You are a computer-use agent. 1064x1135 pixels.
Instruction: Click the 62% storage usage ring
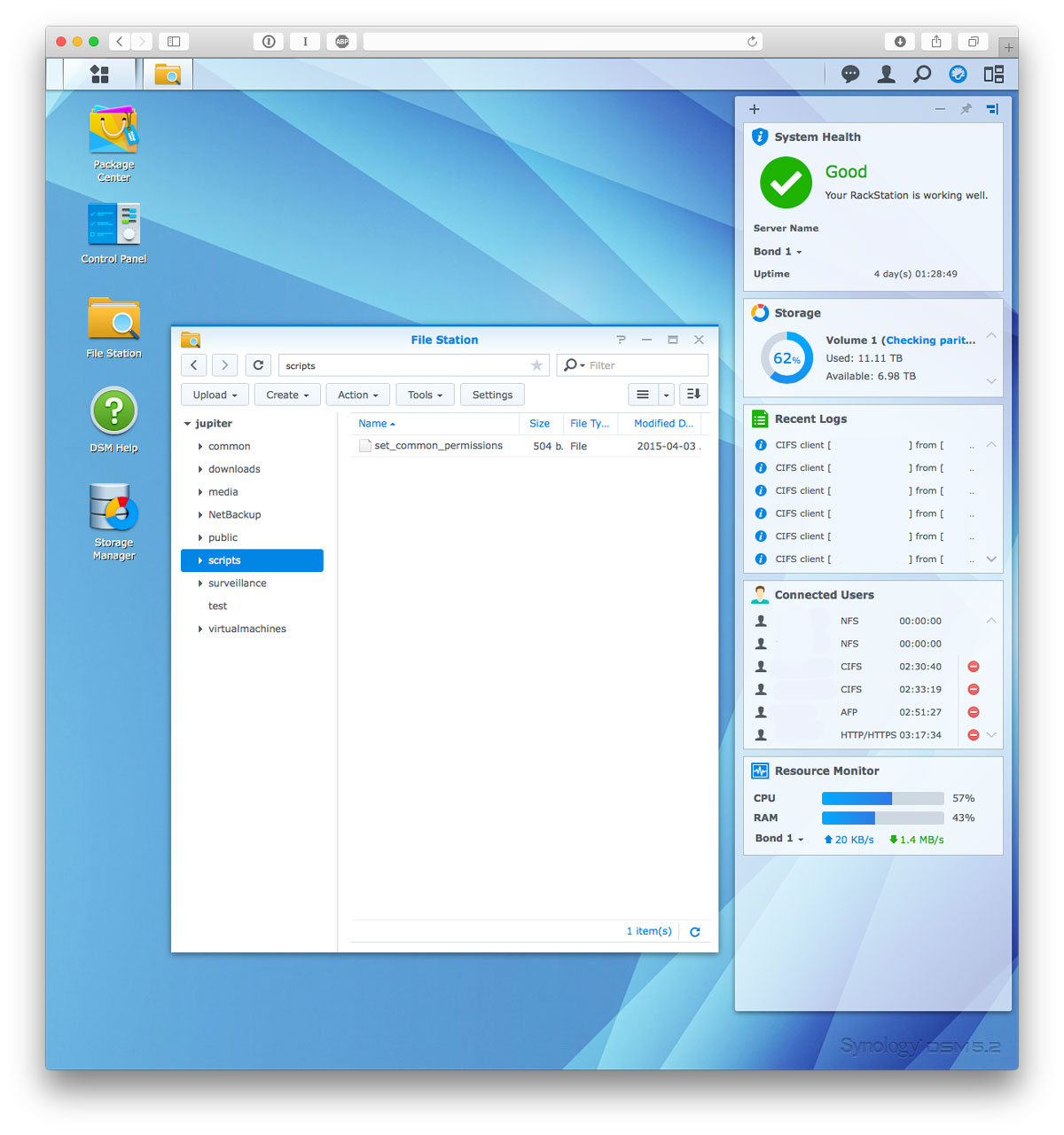tap(786, 358)
